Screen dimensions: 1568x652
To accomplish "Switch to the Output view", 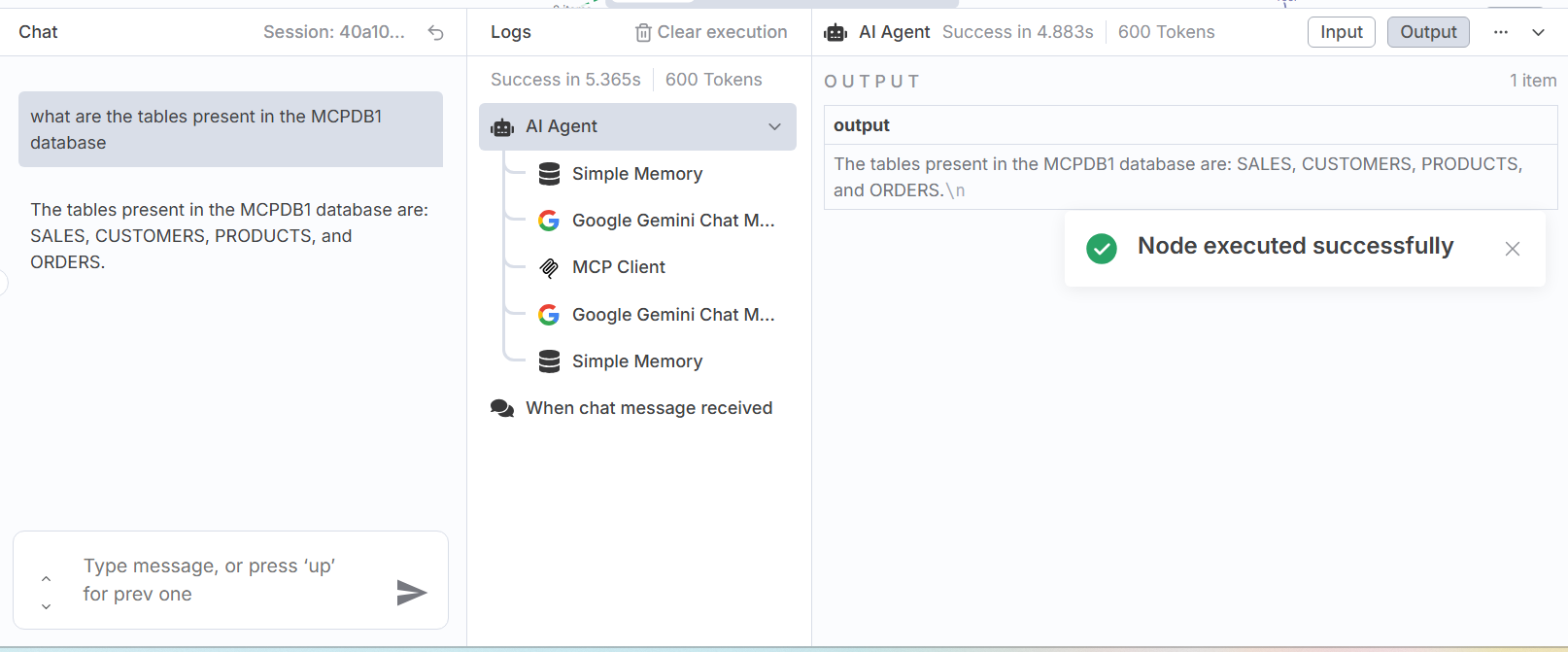I will coord(1427,32).
